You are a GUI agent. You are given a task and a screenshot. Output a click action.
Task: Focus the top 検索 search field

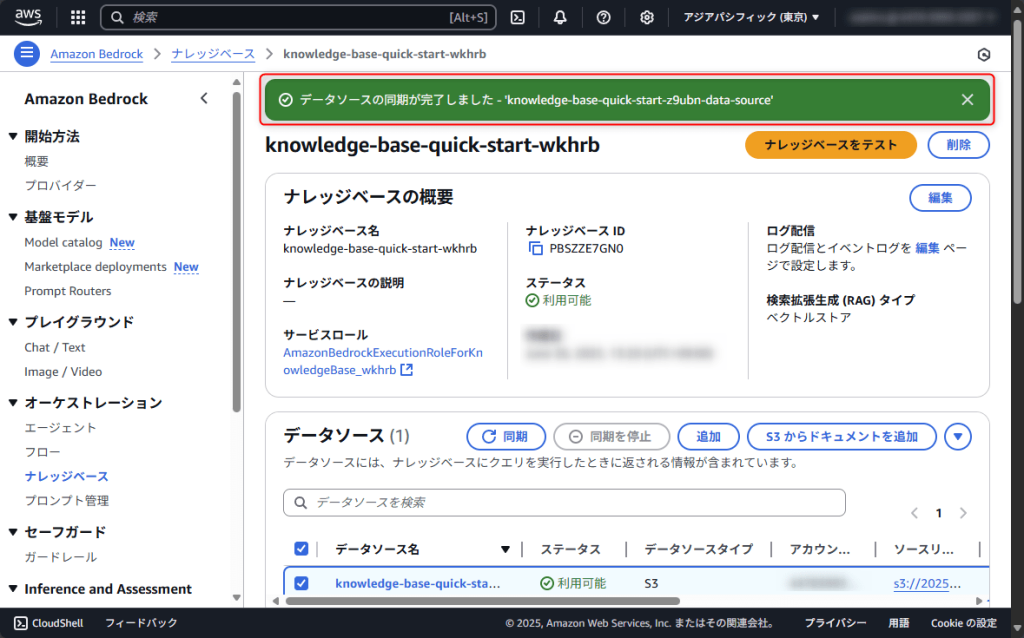pyautogui.click(x=298, y=18)
